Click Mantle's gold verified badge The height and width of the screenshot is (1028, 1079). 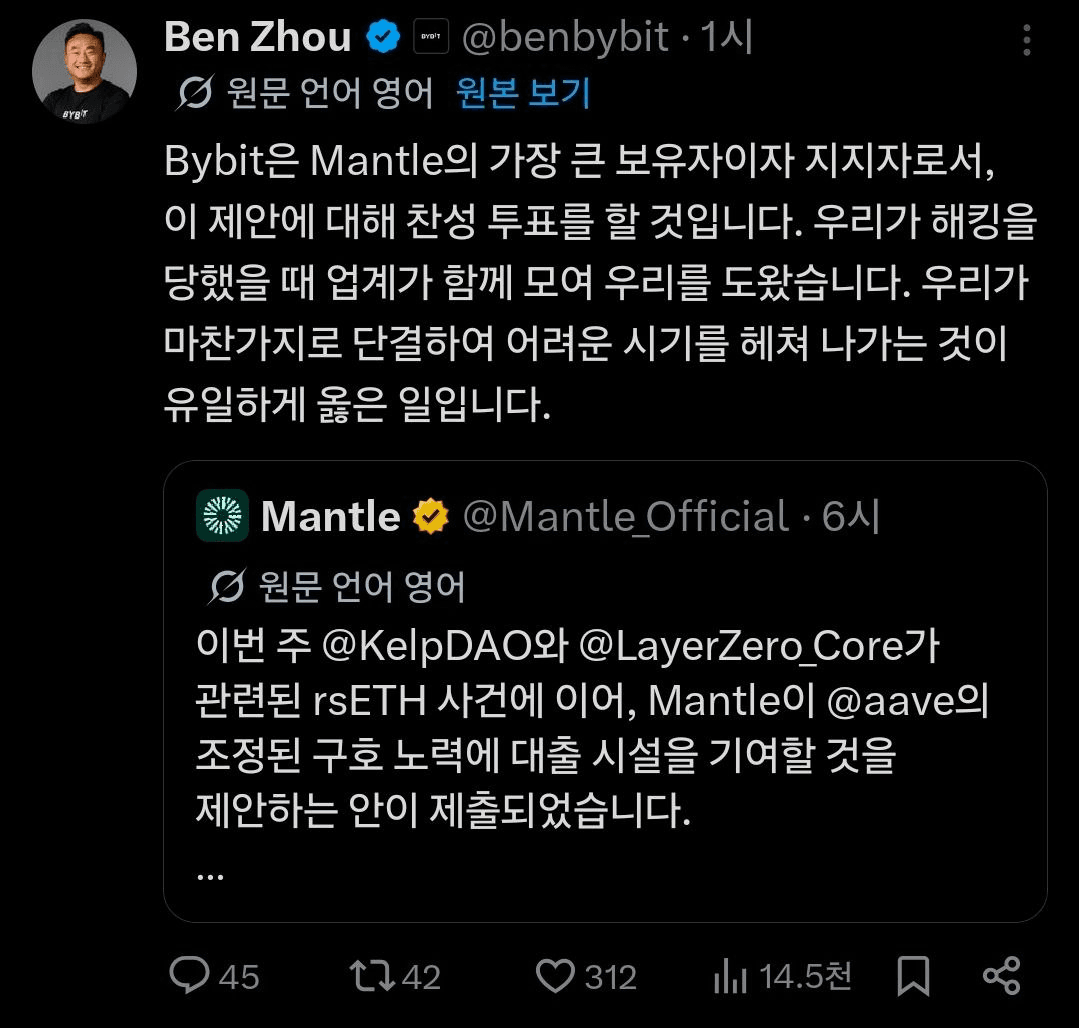(431, 517)
